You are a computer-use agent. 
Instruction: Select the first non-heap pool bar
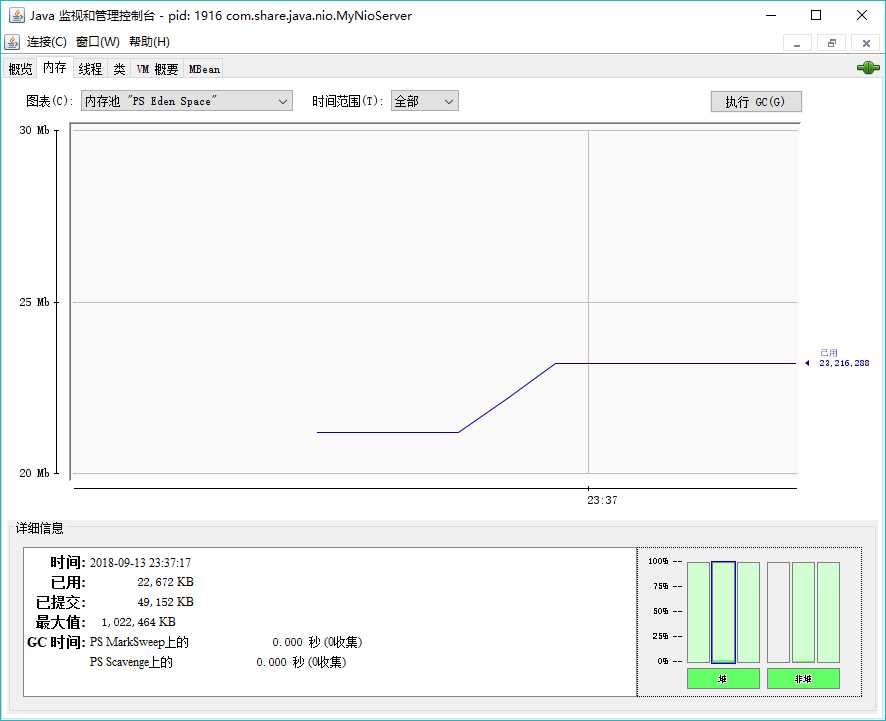coord(778,612)
